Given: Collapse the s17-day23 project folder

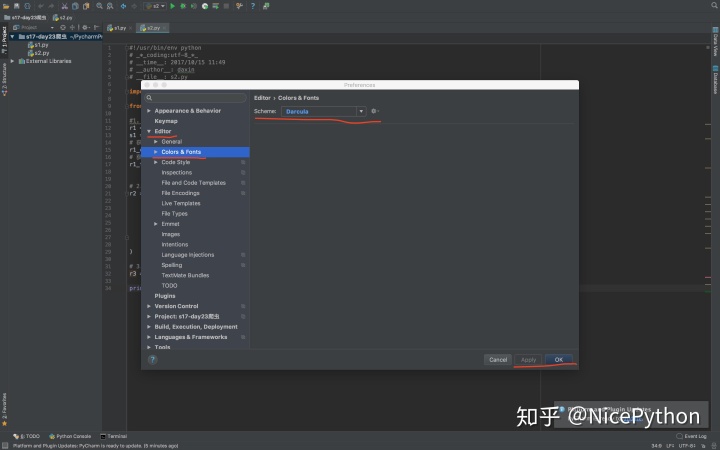Looking at the screenshot, I should (12, 36).
